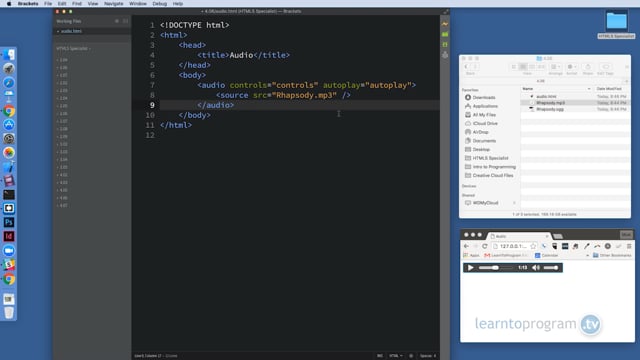Open Photos app from the Dock
Screen dimensions: 640x360
[9, 153]
